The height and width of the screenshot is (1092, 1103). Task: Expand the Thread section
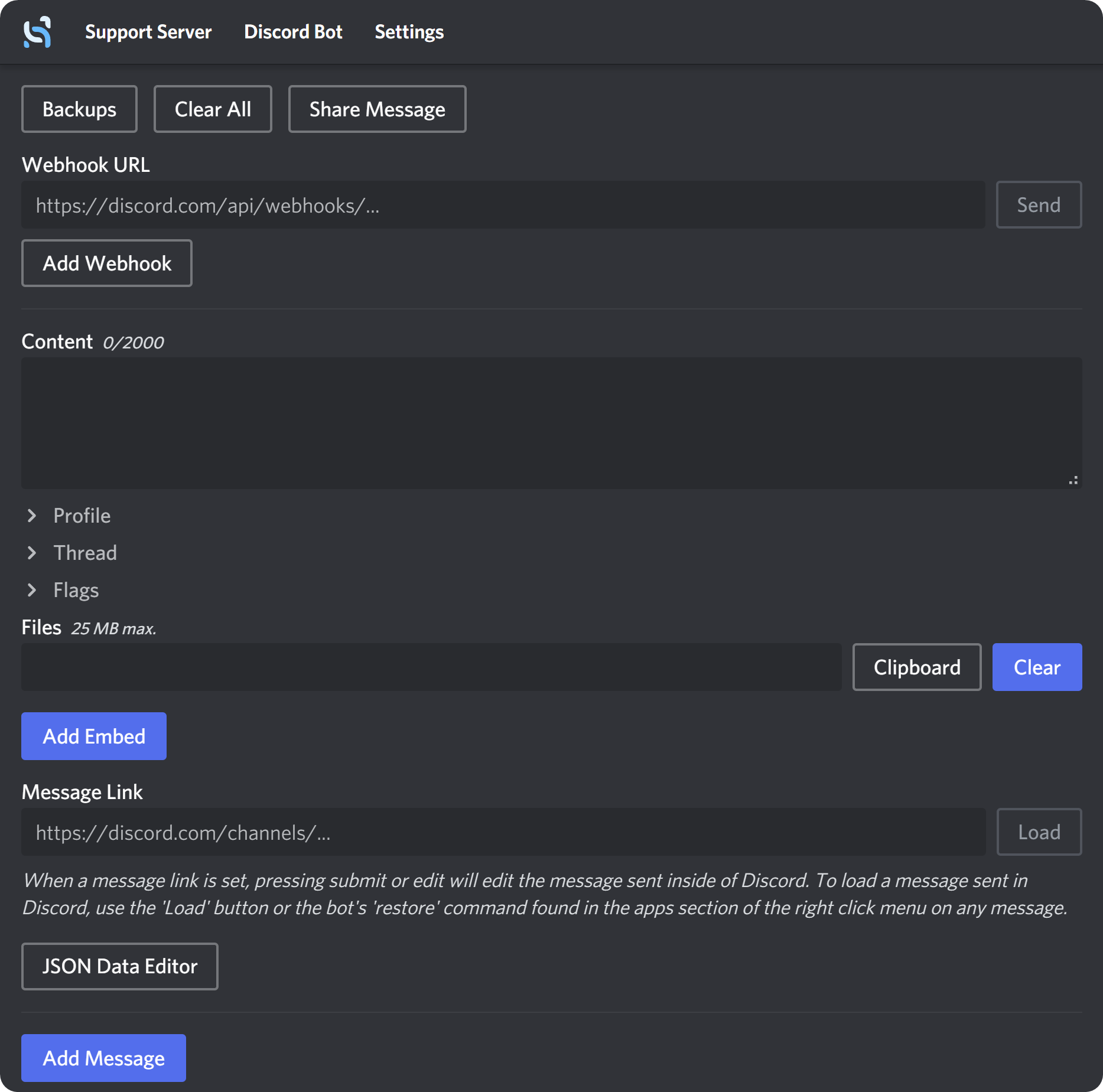coord(85,553)
